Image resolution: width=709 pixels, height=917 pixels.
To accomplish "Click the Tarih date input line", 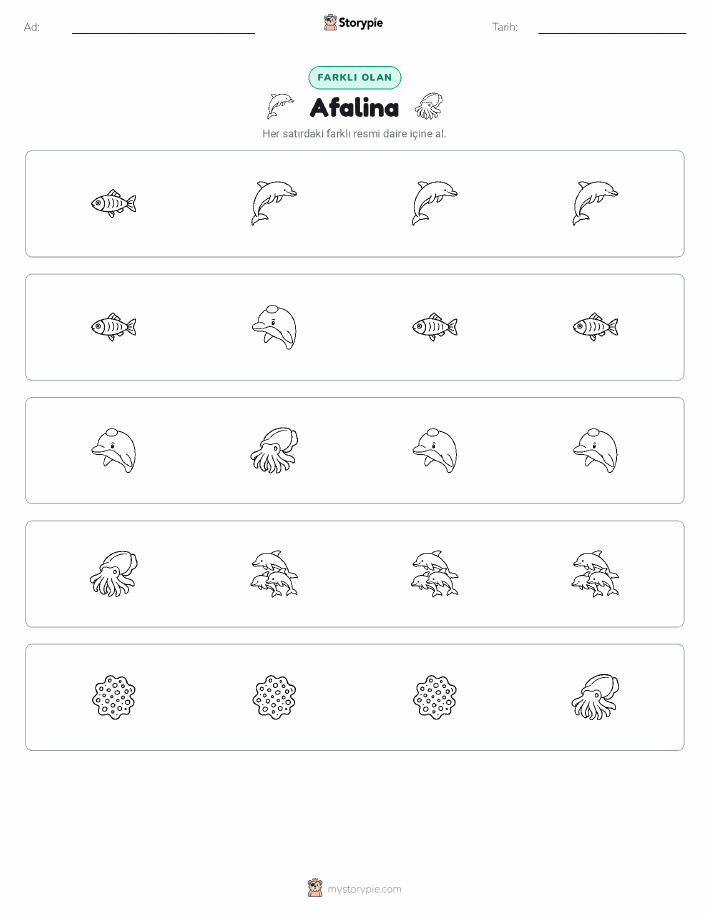I will (612, 28).
